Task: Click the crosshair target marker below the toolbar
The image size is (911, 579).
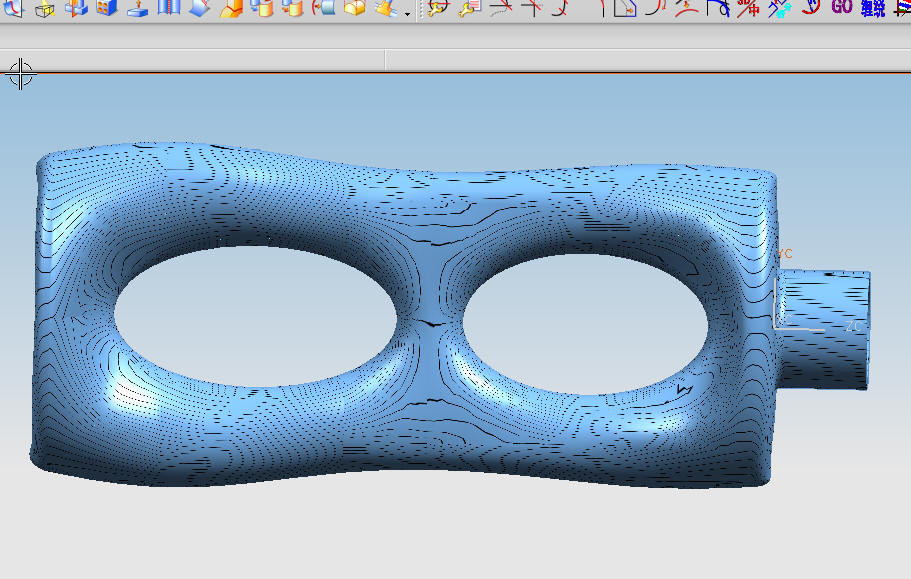Action: (21, 74)
